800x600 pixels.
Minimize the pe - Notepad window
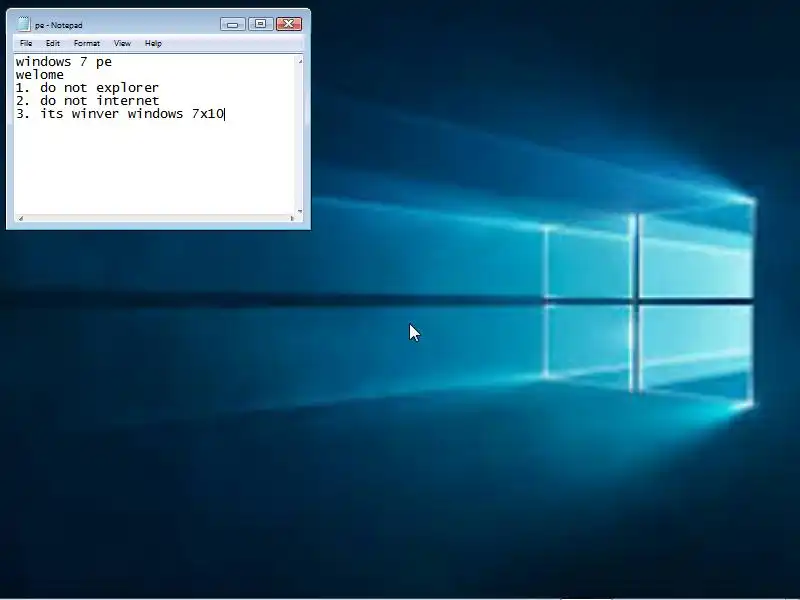pyautogui.click(x=233, y=24)
